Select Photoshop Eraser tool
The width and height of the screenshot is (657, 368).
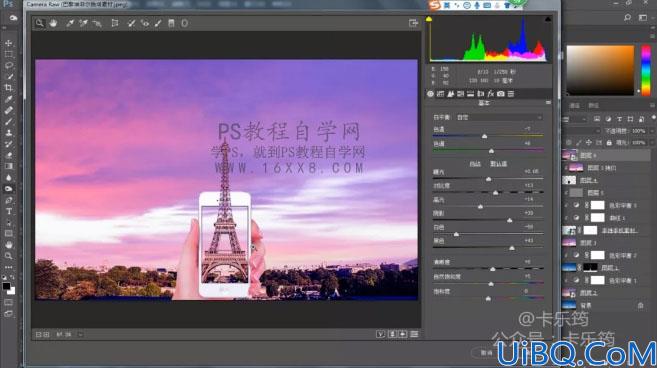point(8,155)
